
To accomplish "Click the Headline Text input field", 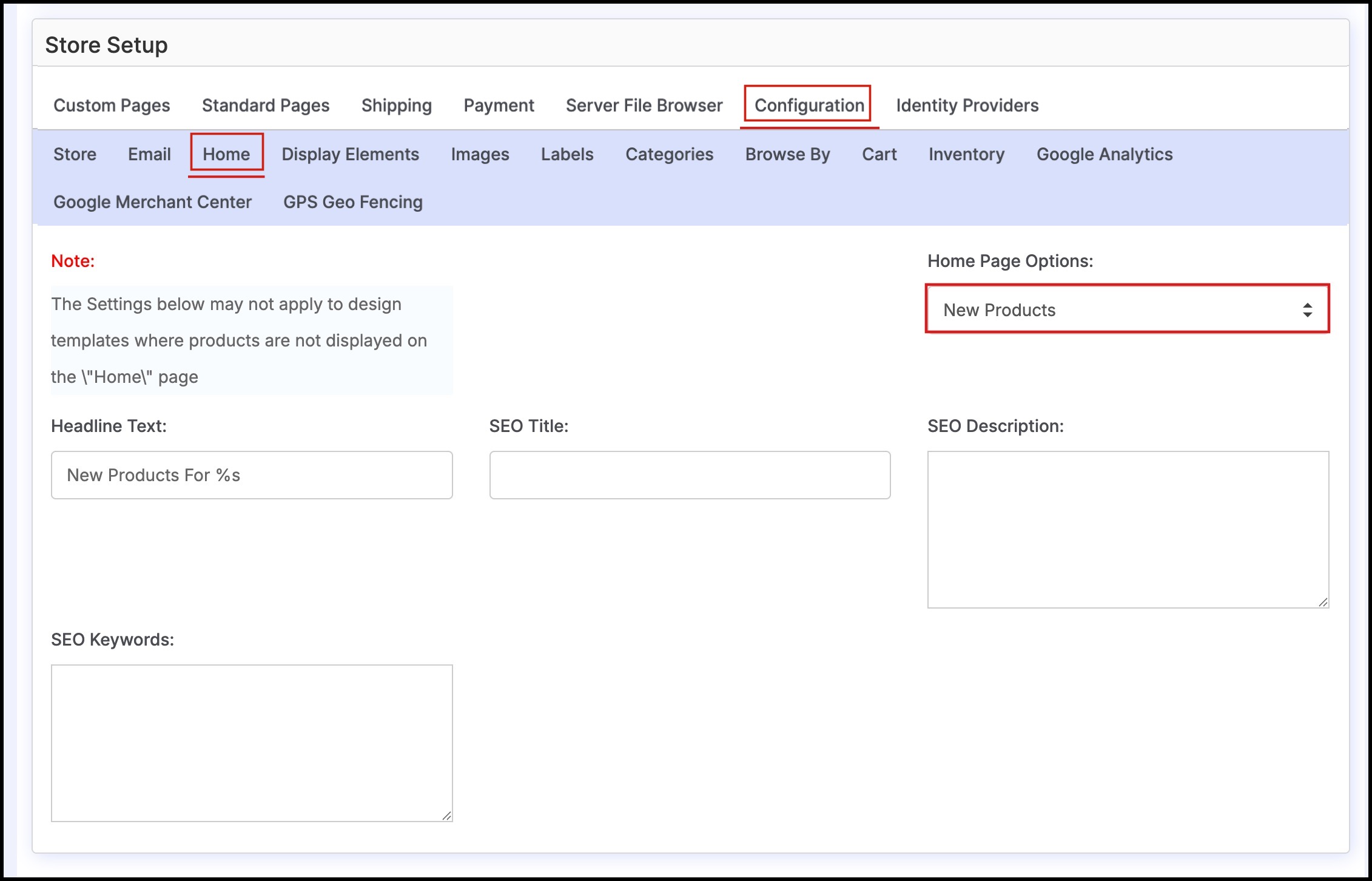I will coord(252,475).
